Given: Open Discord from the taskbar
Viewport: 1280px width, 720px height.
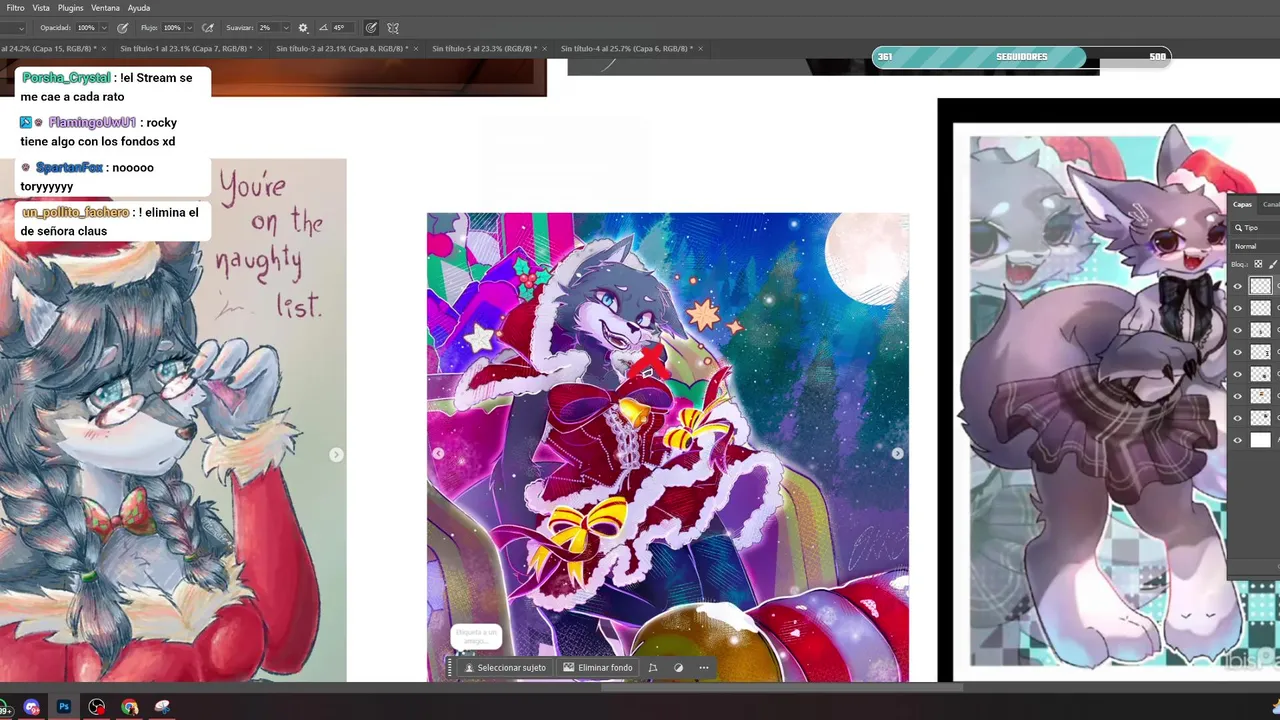Looking at the screenshot, I should coord(31,707).
